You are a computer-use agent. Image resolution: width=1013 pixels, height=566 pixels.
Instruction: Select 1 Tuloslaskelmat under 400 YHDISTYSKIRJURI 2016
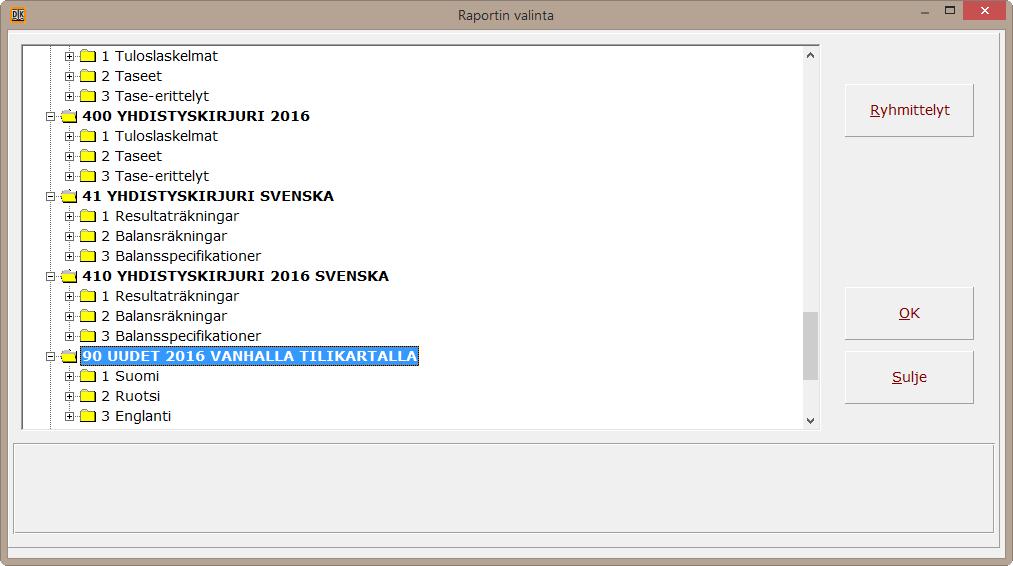[x=160, y=136]
